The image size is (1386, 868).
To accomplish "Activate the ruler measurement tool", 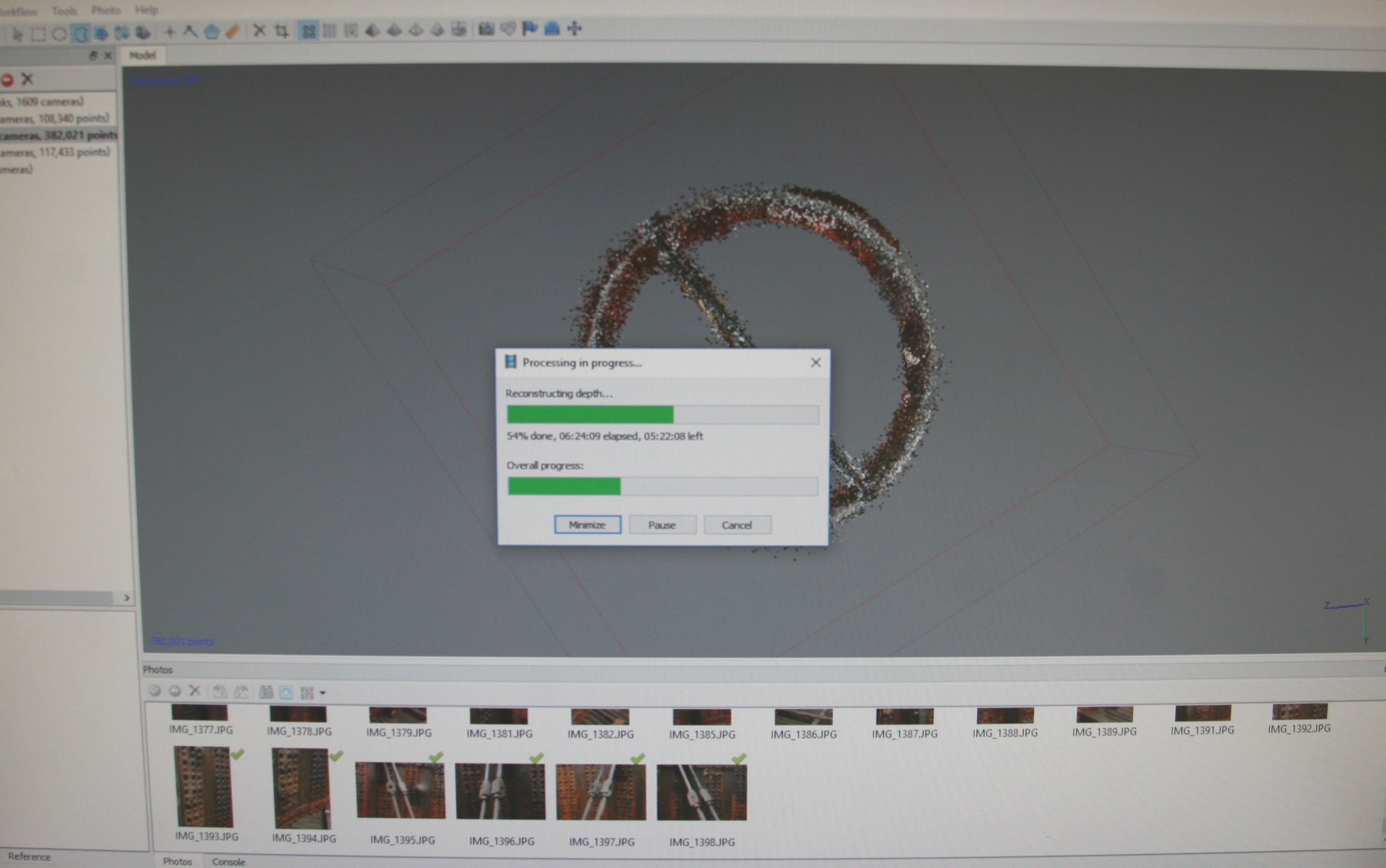I will tap(232, 31).
